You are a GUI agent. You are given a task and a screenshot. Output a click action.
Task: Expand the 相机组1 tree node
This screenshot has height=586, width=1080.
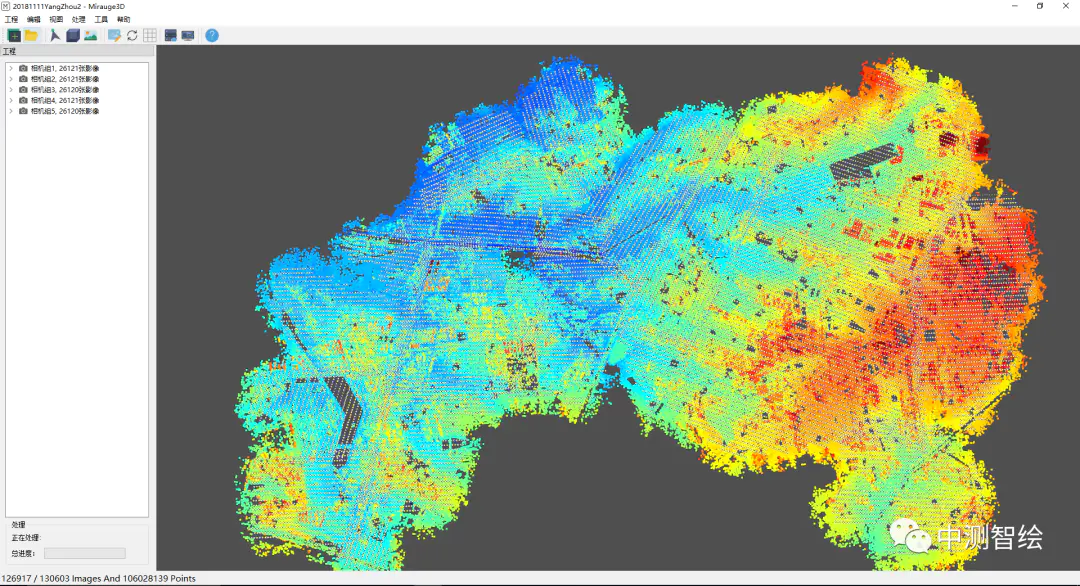coord(10,68)
